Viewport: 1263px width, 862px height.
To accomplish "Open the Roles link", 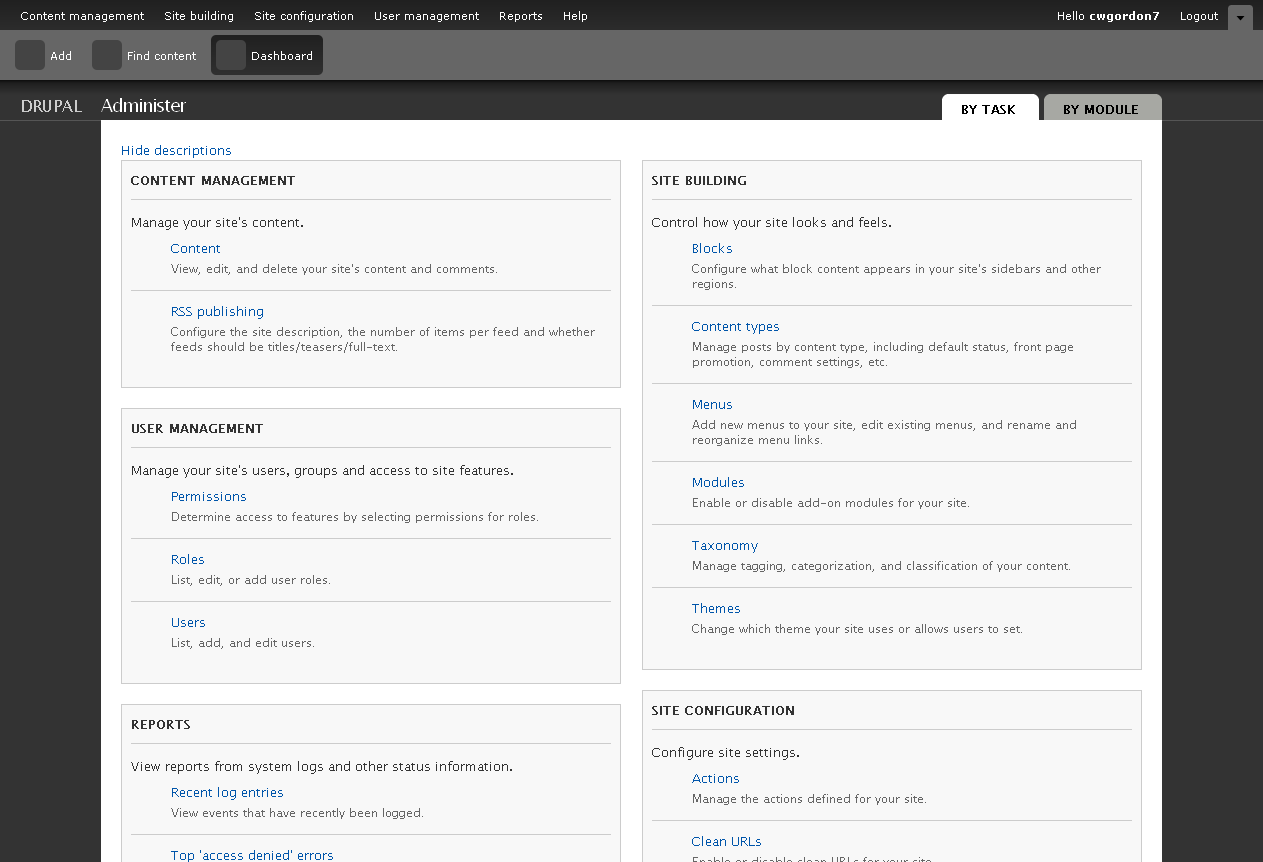I will (187, 559).
